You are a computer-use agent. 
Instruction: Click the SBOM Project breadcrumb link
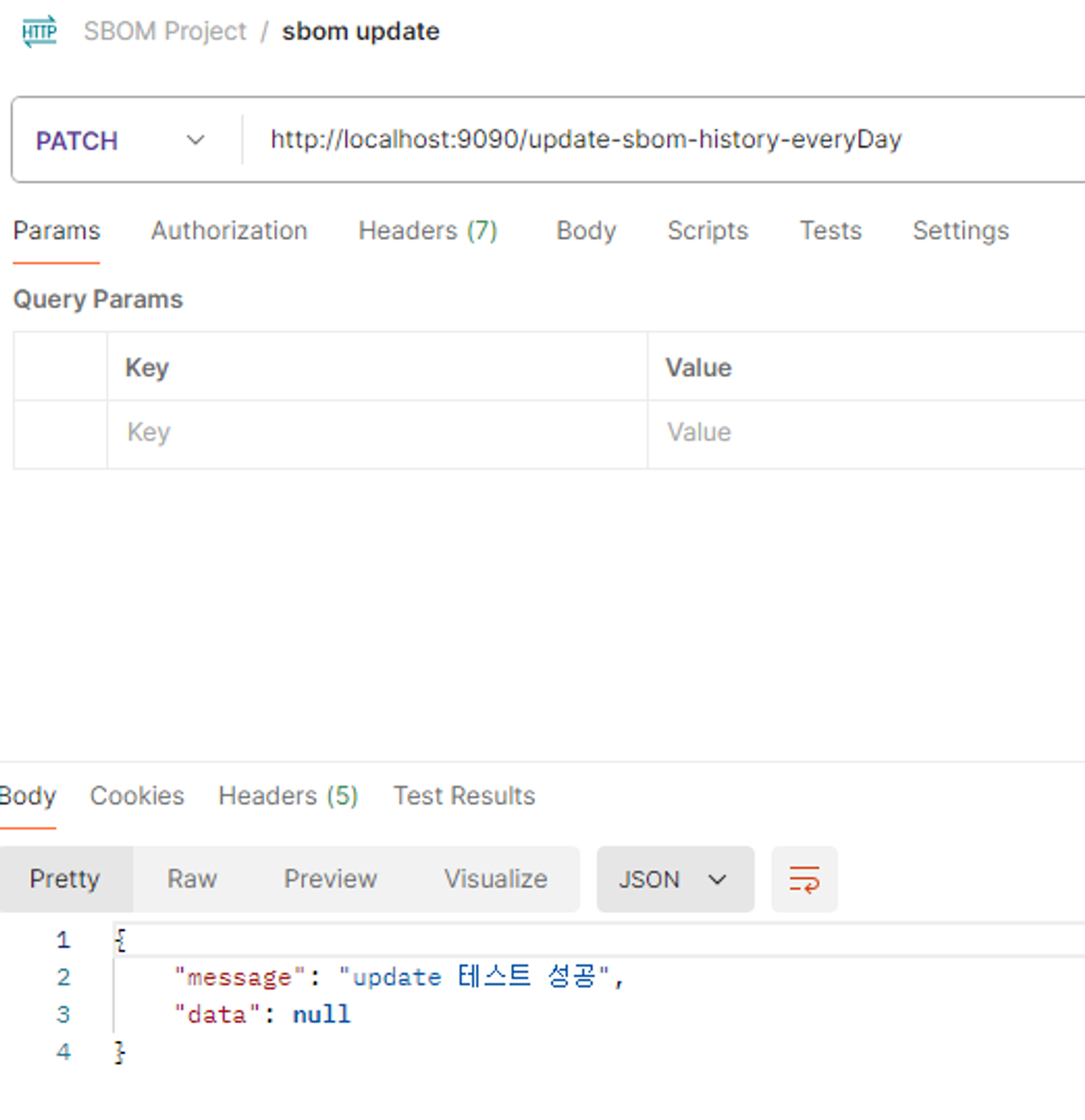[164, 31]
